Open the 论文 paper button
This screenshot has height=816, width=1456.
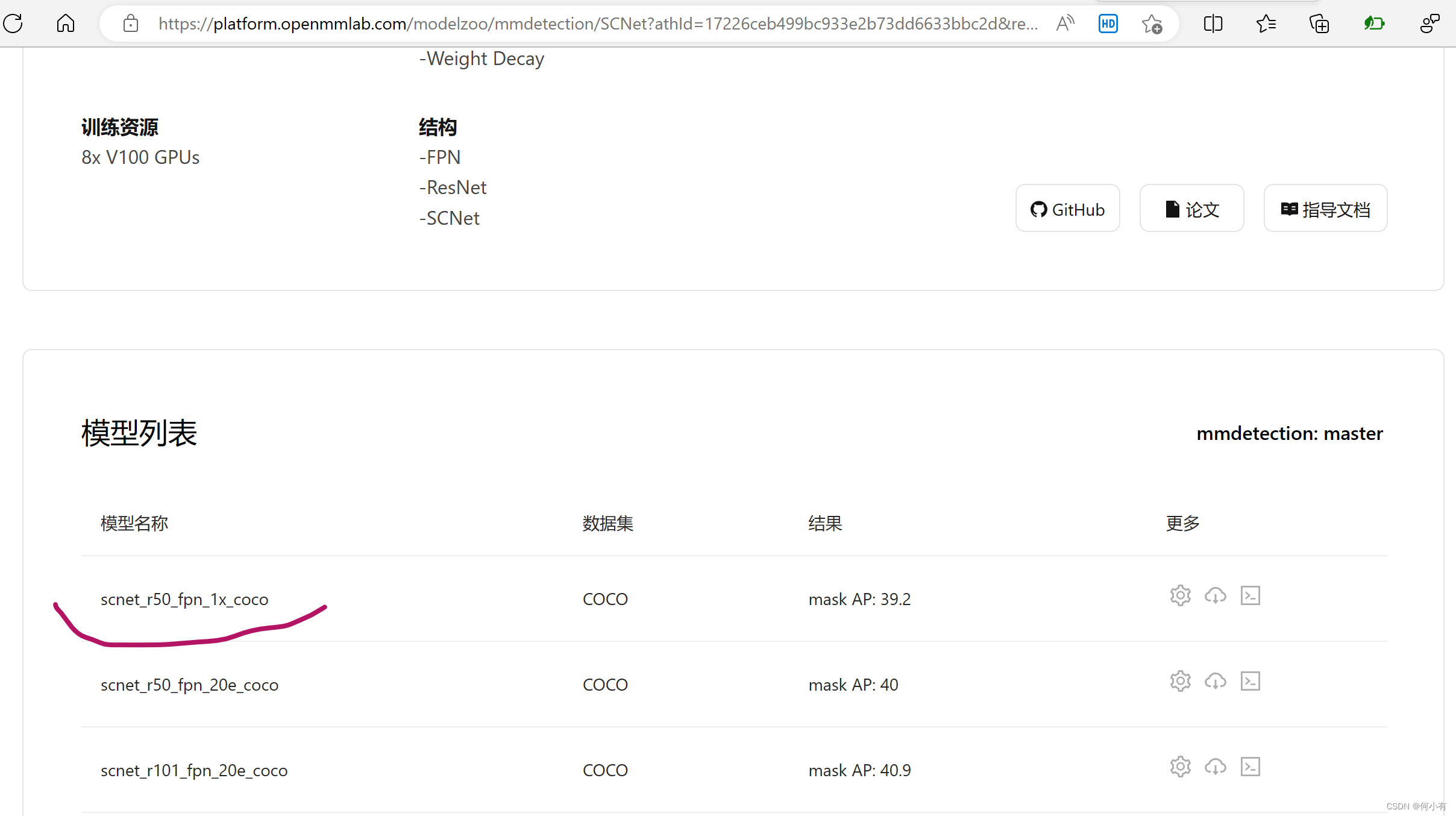tap(1191, 209)
